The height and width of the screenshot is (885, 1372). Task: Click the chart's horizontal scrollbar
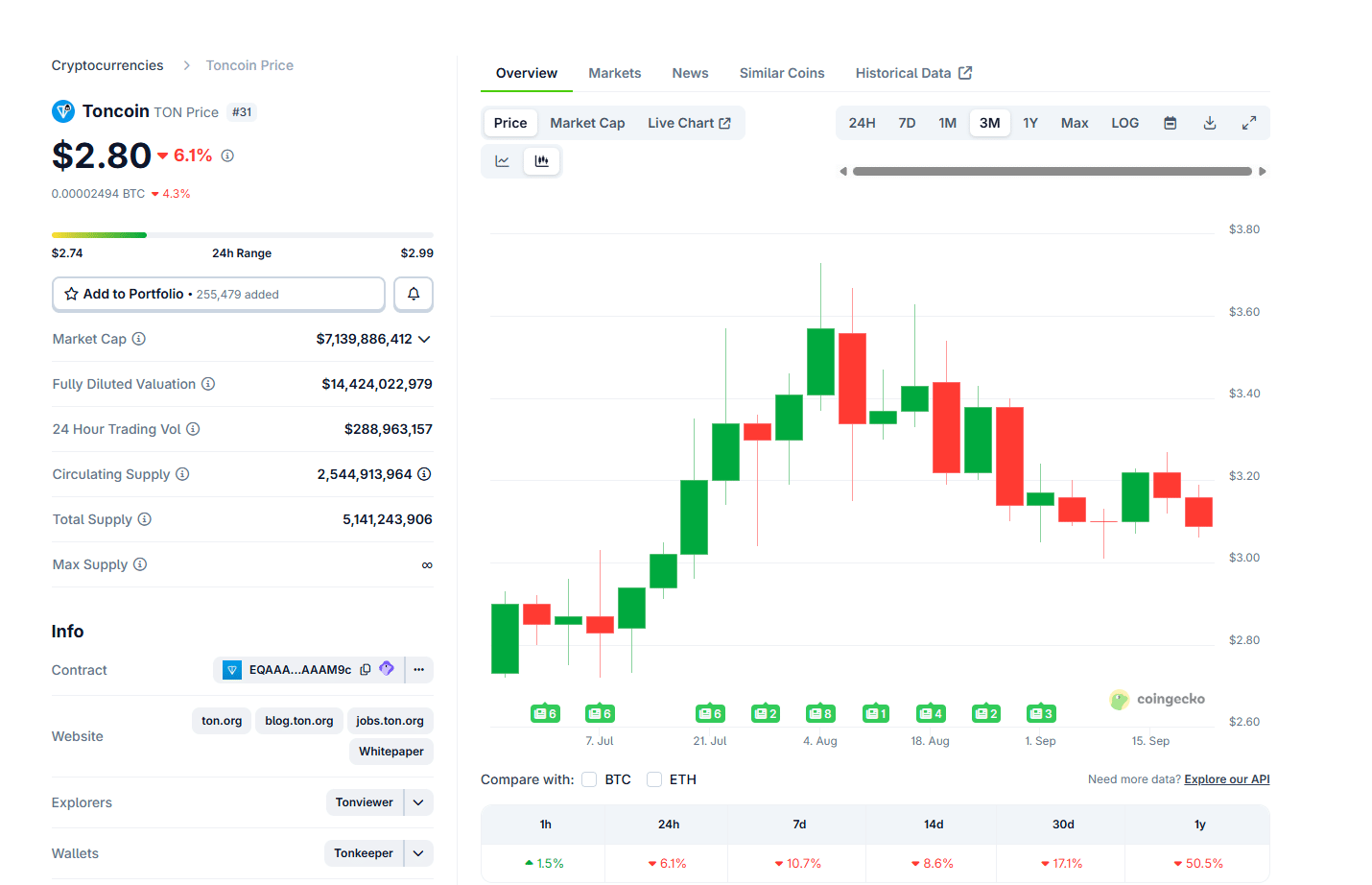point(1053,171)
